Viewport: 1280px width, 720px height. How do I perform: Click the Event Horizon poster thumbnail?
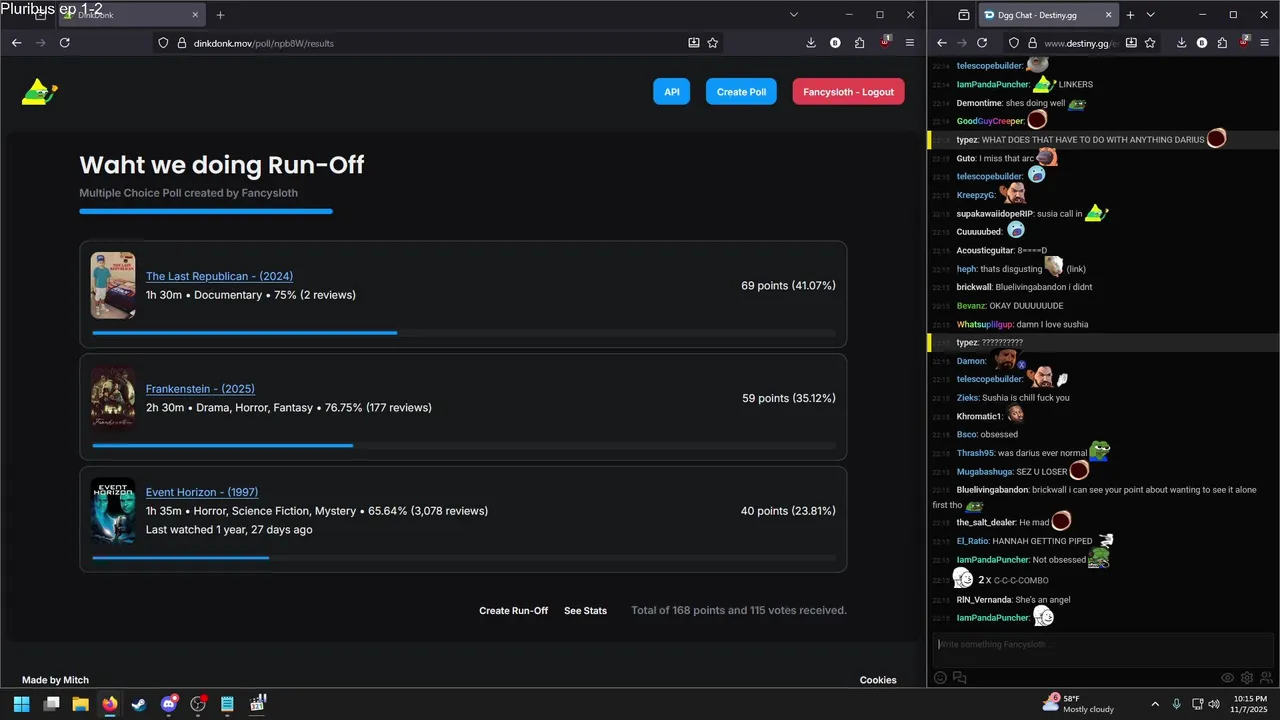pyautogui.click(x=113, y=510)
